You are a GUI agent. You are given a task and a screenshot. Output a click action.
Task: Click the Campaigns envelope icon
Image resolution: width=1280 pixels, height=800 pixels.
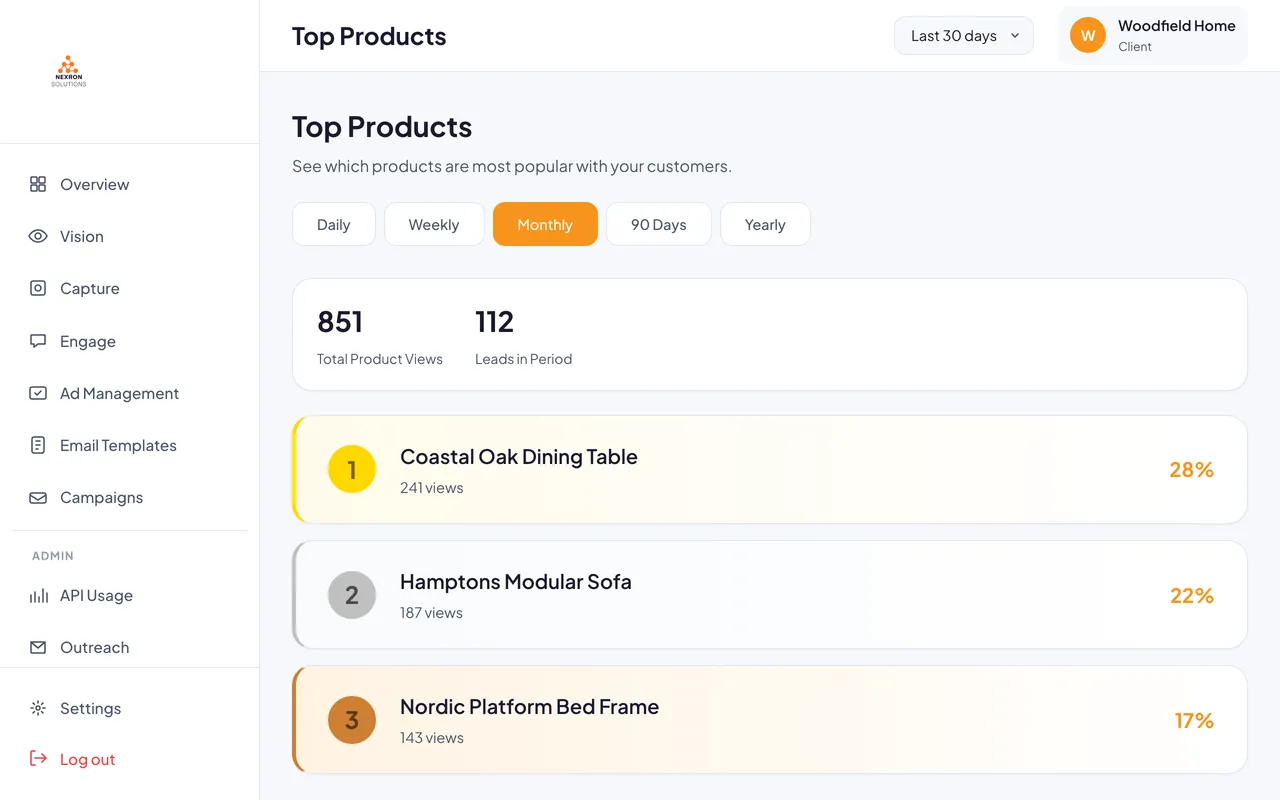click(38, 497)
